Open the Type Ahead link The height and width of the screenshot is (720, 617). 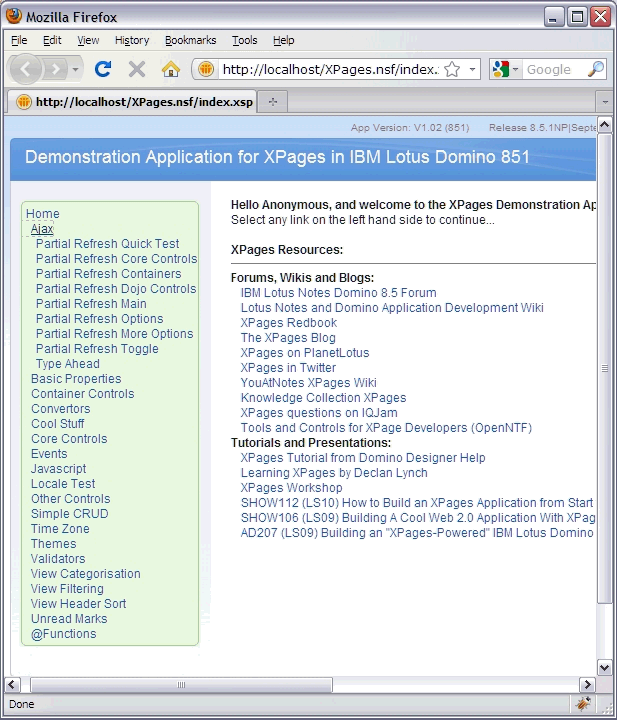[67, 364]
